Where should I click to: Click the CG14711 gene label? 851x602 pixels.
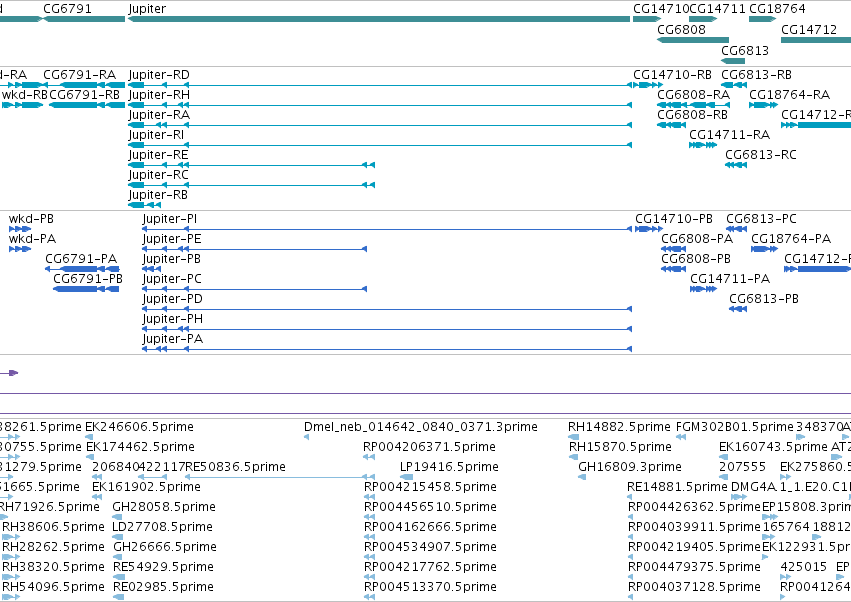(x=717, y=9)
